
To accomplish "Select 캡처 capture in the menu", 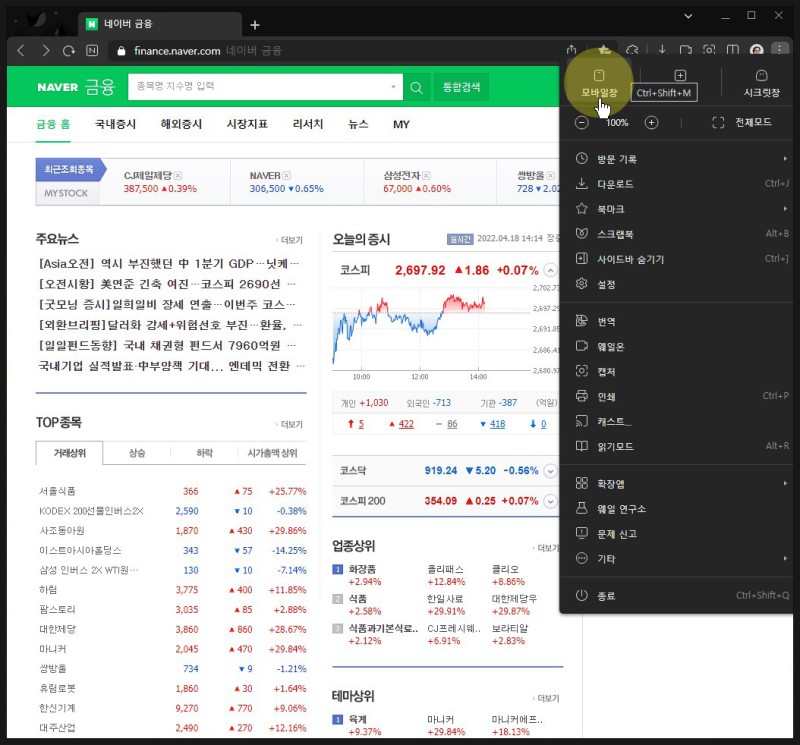I will tap(677, 371).
